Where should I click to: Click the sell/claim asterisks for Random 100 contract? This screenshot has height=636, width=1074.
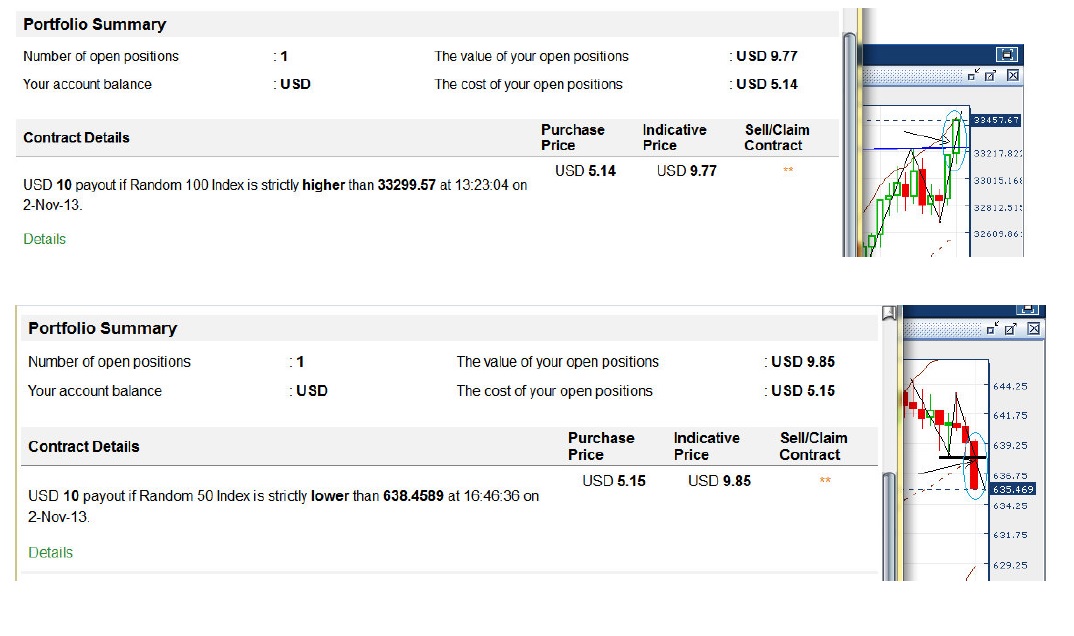click(788, 170)
